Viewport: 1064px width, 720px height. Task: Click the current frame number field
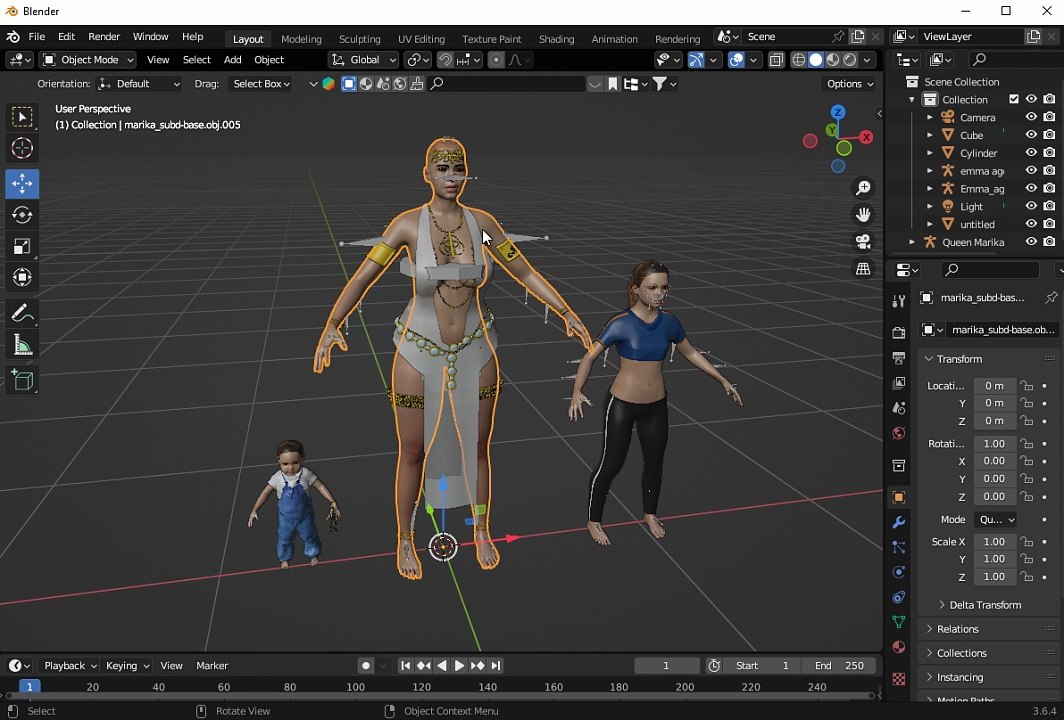point(666,666)
